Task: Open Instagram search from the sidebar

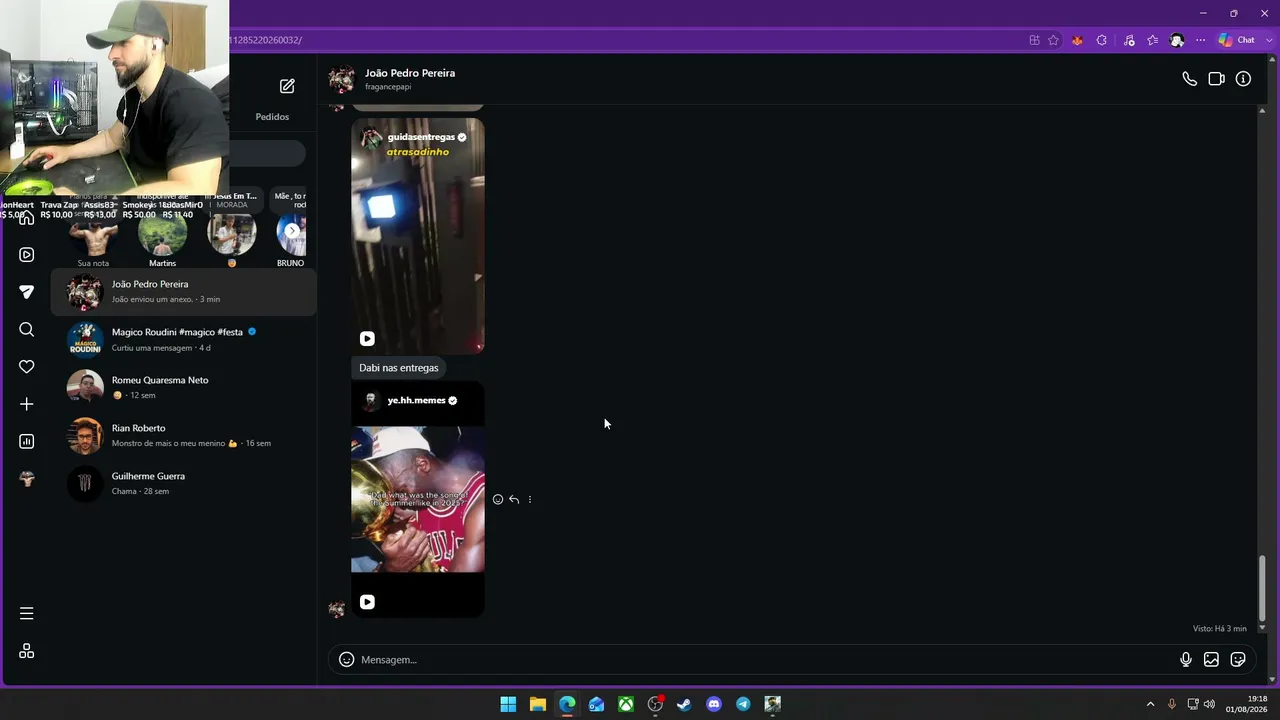Action: pyautogui.click(x=27, y=329)
